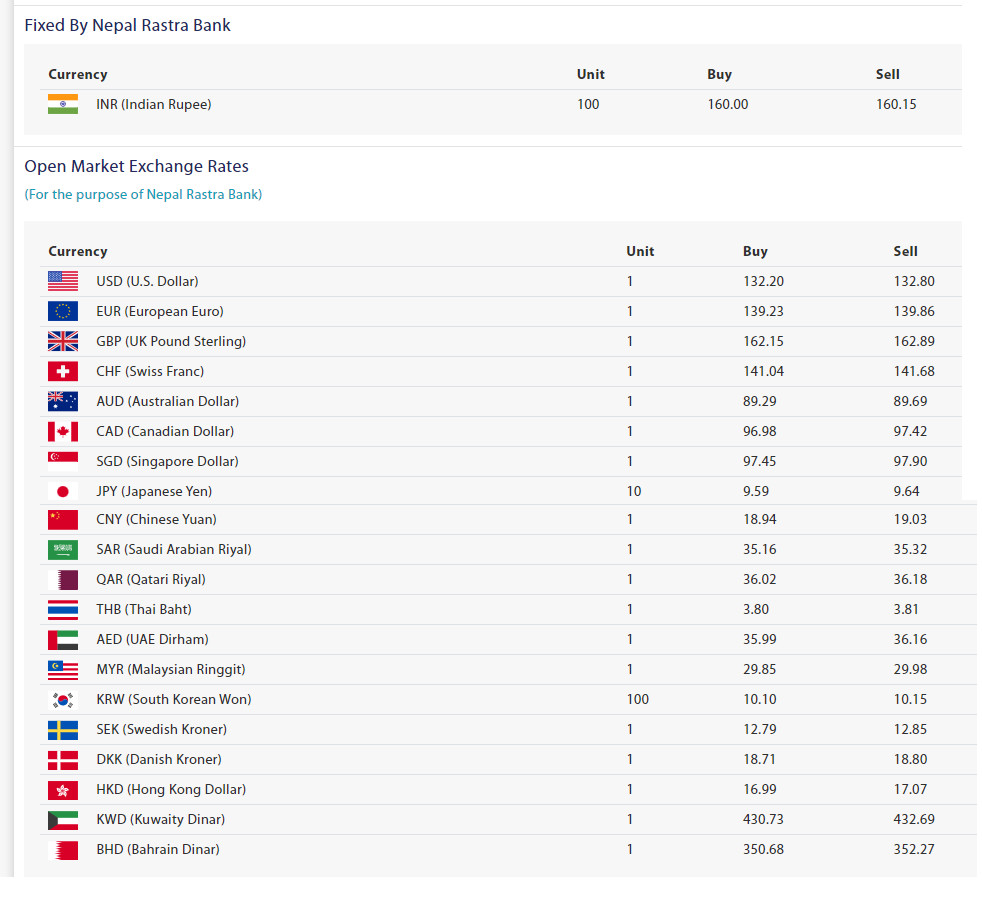Select the 'USD (U.S. Dollar)' currency name

pyautogui.click(x=147, y=281)
